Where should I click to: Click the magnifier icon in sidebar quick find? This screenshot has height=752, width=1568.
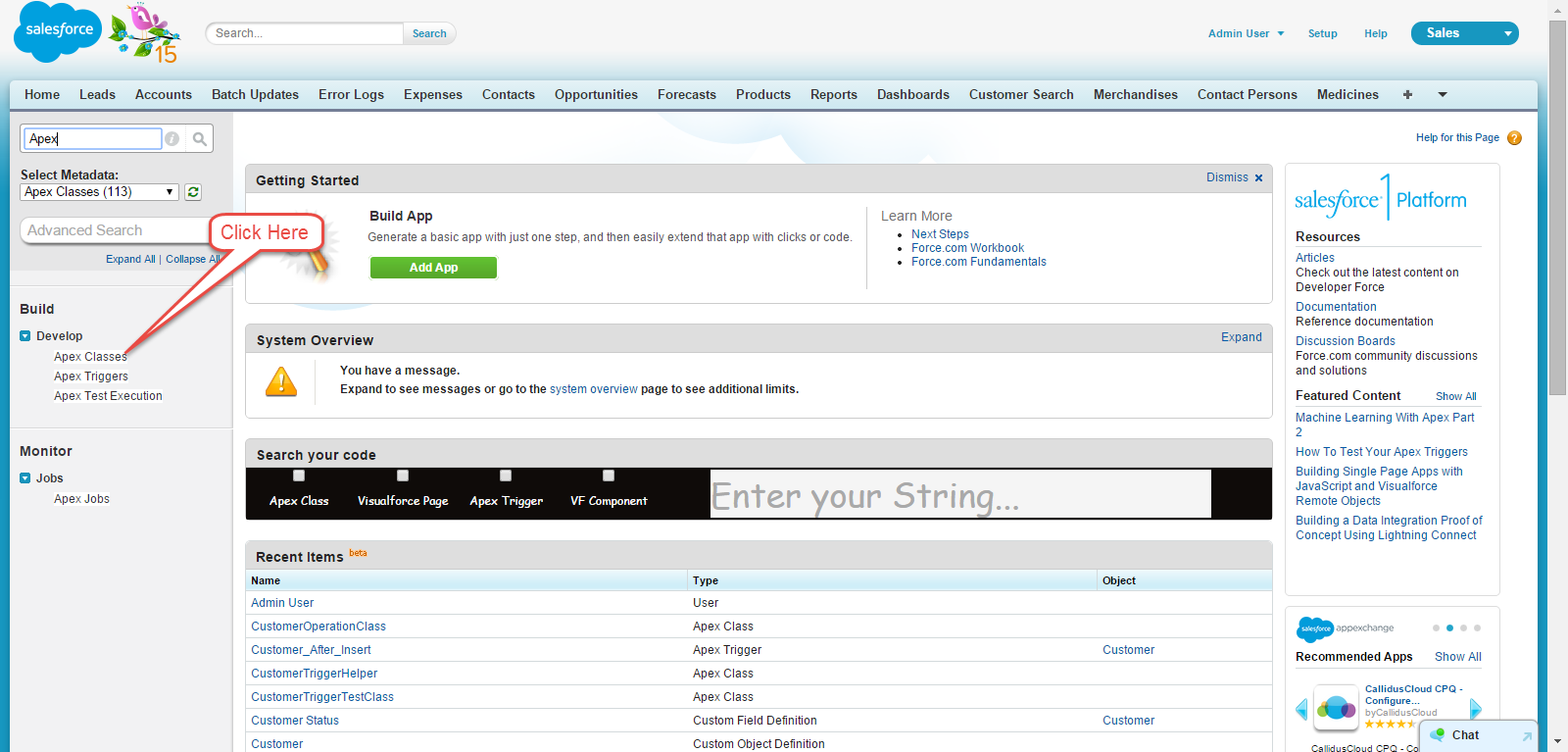coord(200,139)
